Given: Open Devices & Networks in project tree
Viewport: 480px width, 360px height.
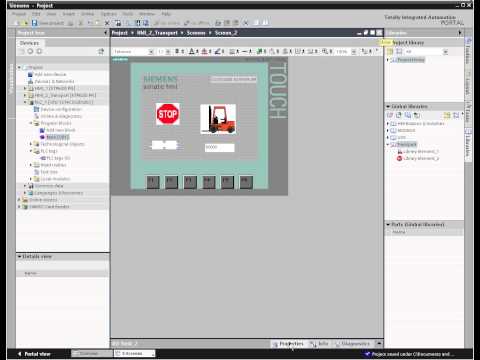Looking at the screenshot, I should (54, 81).
